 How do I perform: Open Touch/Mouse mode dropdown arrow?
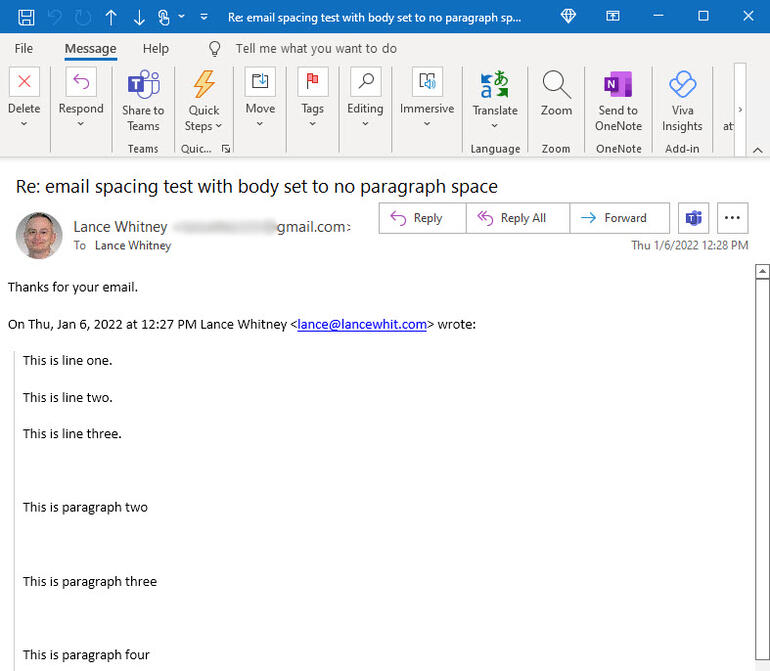[x=181, y=17]
